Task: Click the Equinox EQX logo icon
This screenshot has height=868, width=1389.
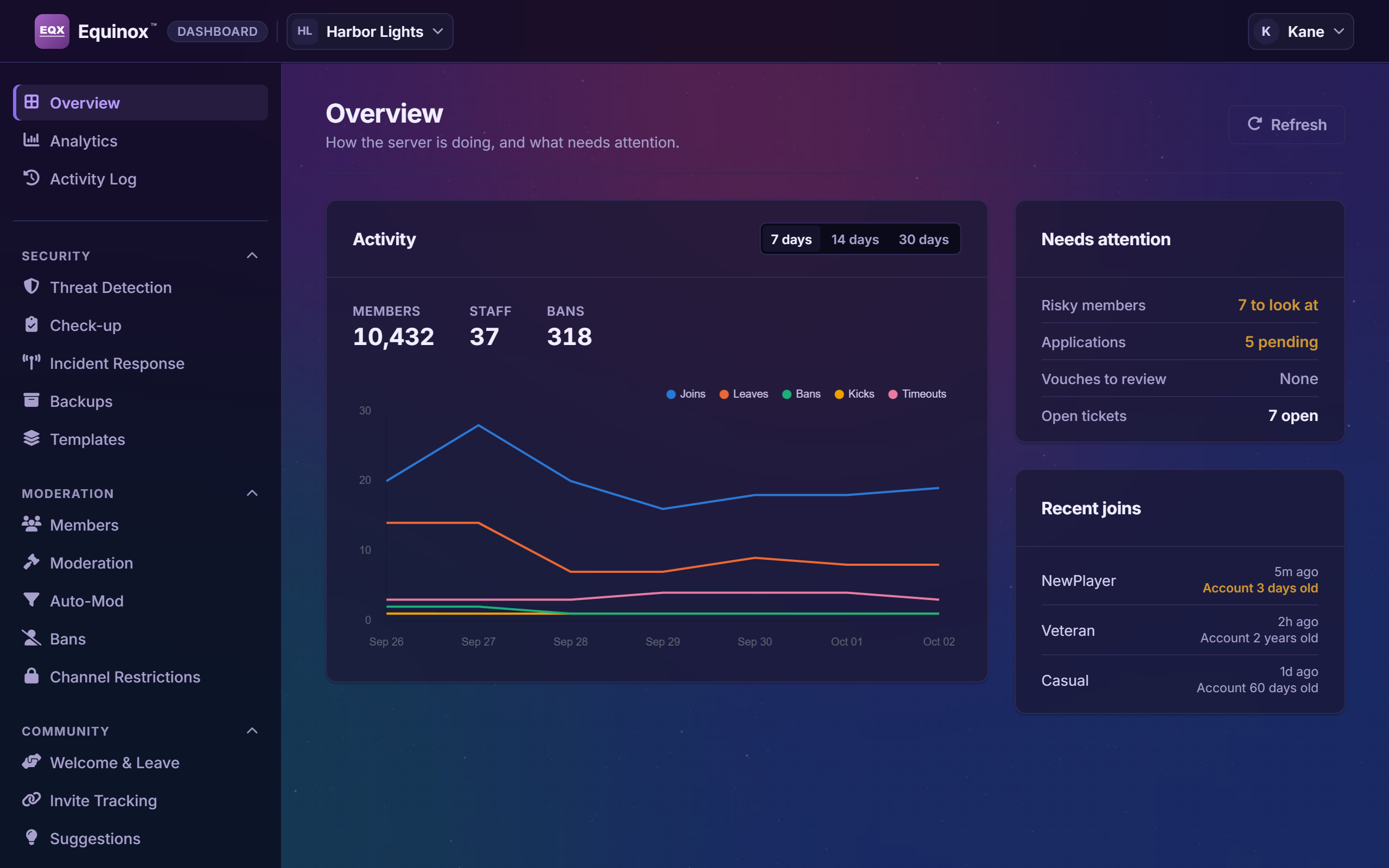Action: [x=52, y=31]
